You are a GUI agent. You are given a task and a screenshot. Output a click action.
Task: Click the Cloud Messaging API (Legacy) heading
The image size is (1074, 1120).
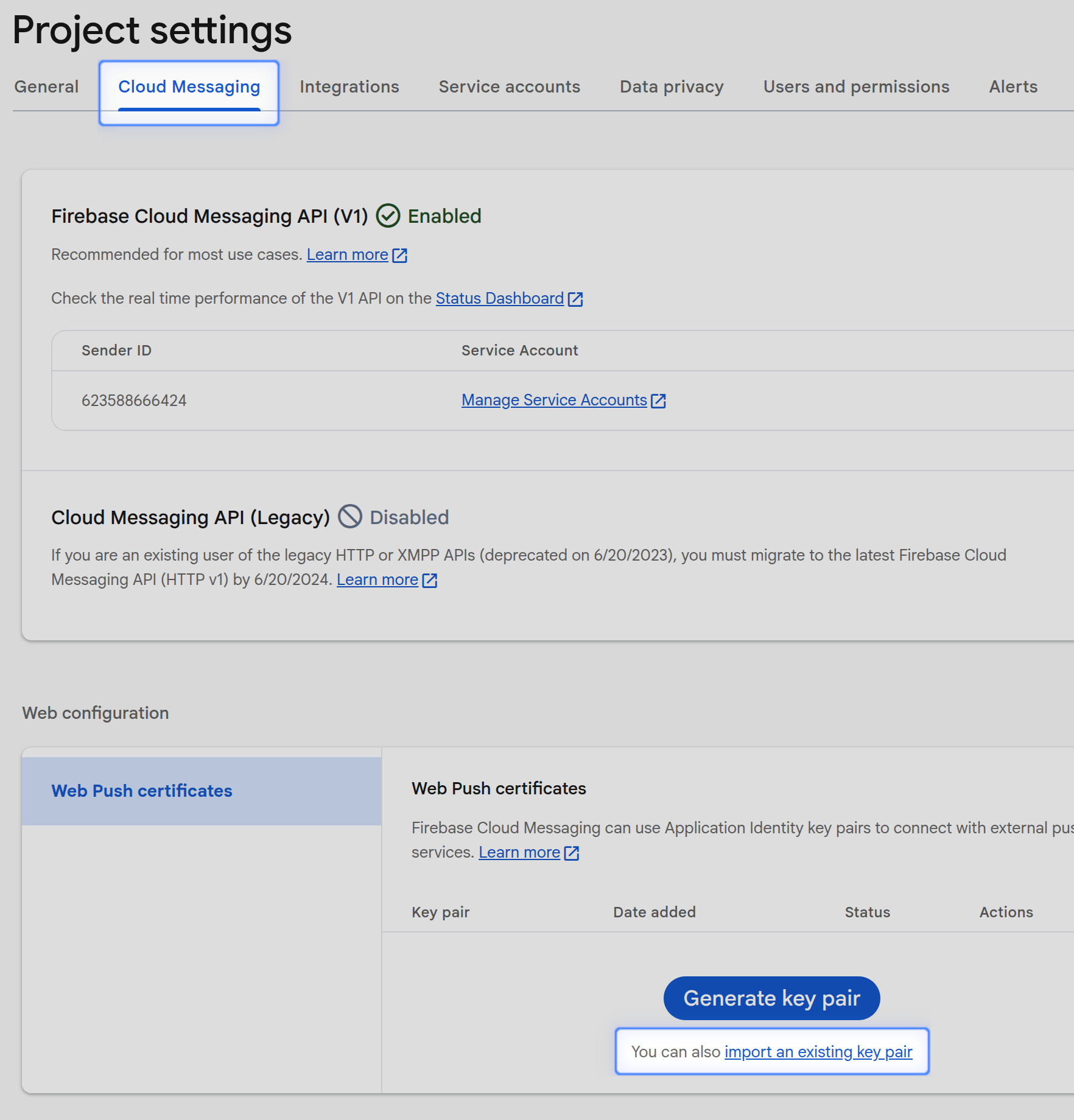191,517
